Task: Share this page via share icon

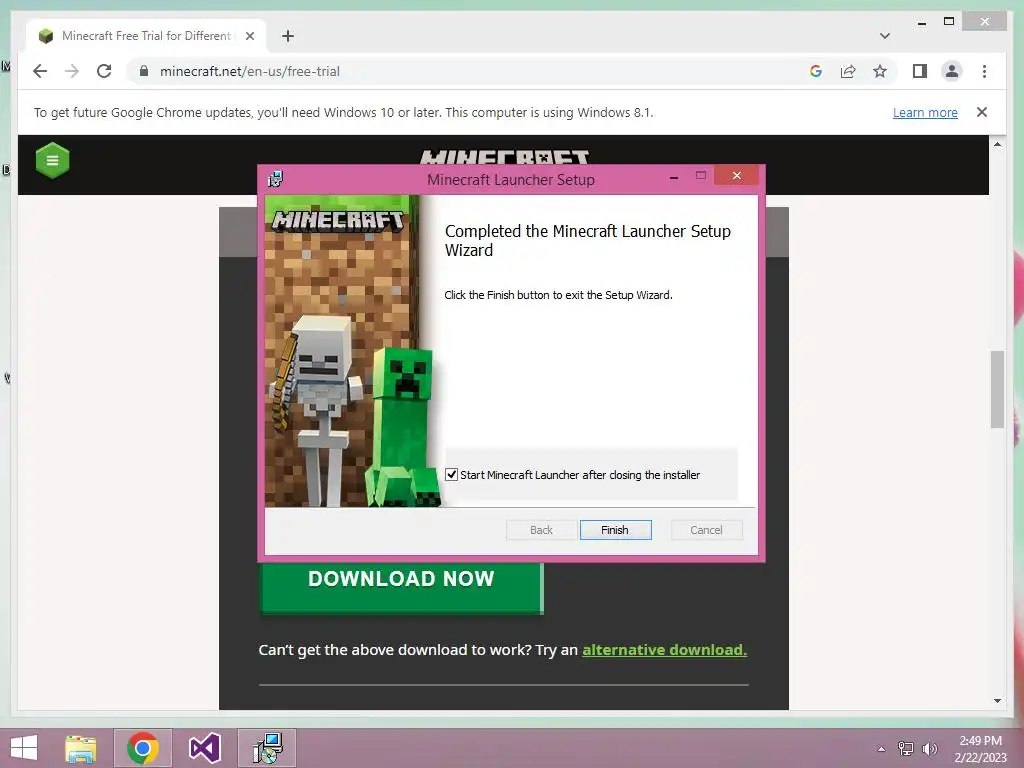Action: 848,71
